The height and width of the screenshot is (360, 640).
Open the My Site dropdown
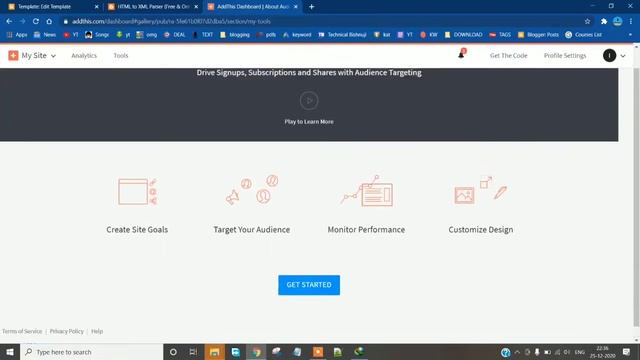click(x=39, y=56)
